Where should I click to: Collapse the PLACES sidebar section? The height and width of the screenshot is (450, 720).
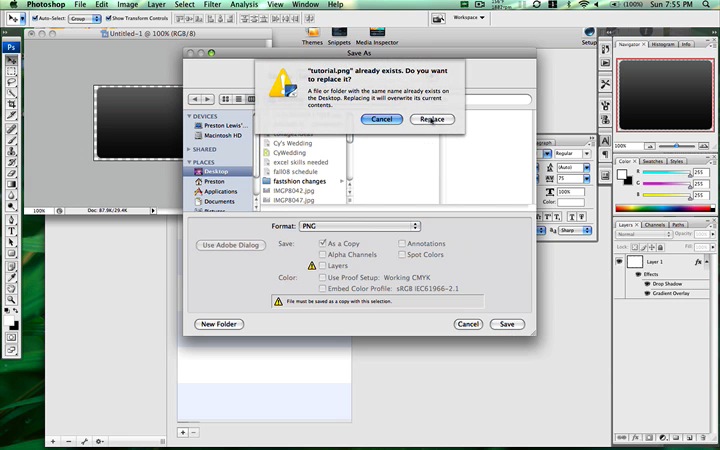189,162
